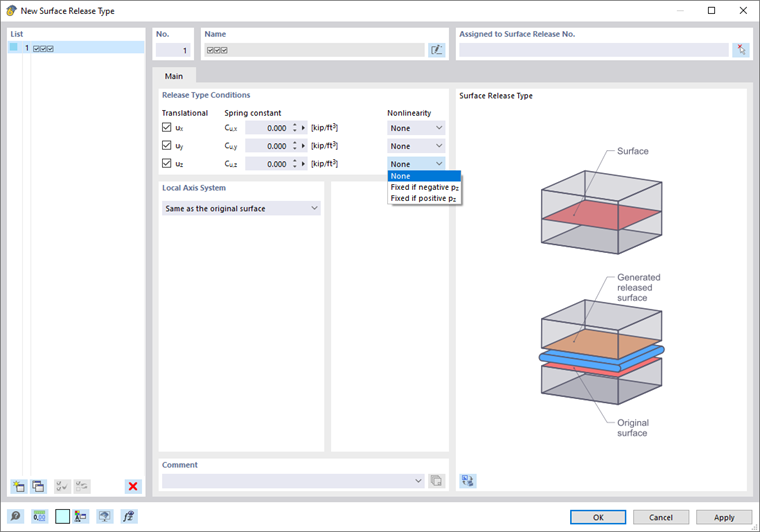Open the search magnifier icon in the bottom toolbar

click(16, 516)
